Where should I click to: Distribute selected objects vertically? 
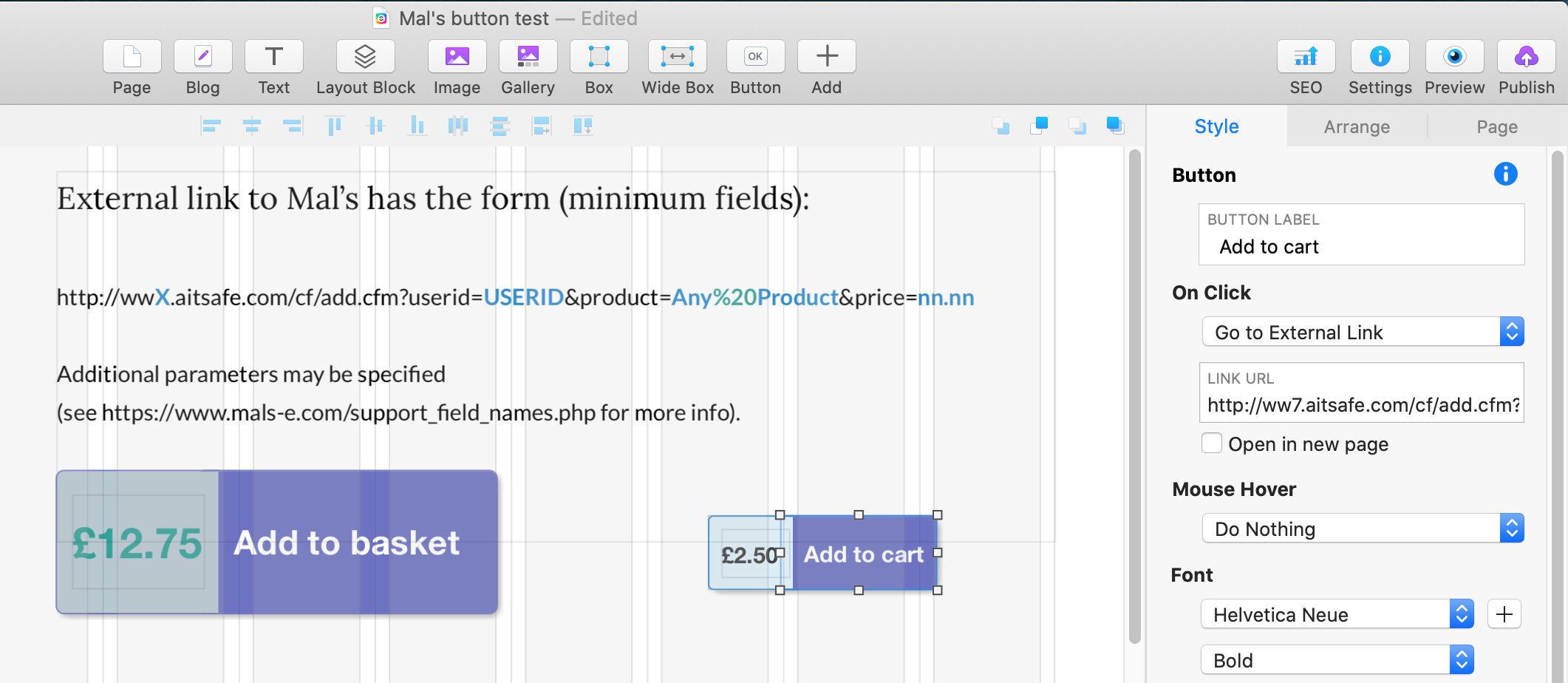500,126
